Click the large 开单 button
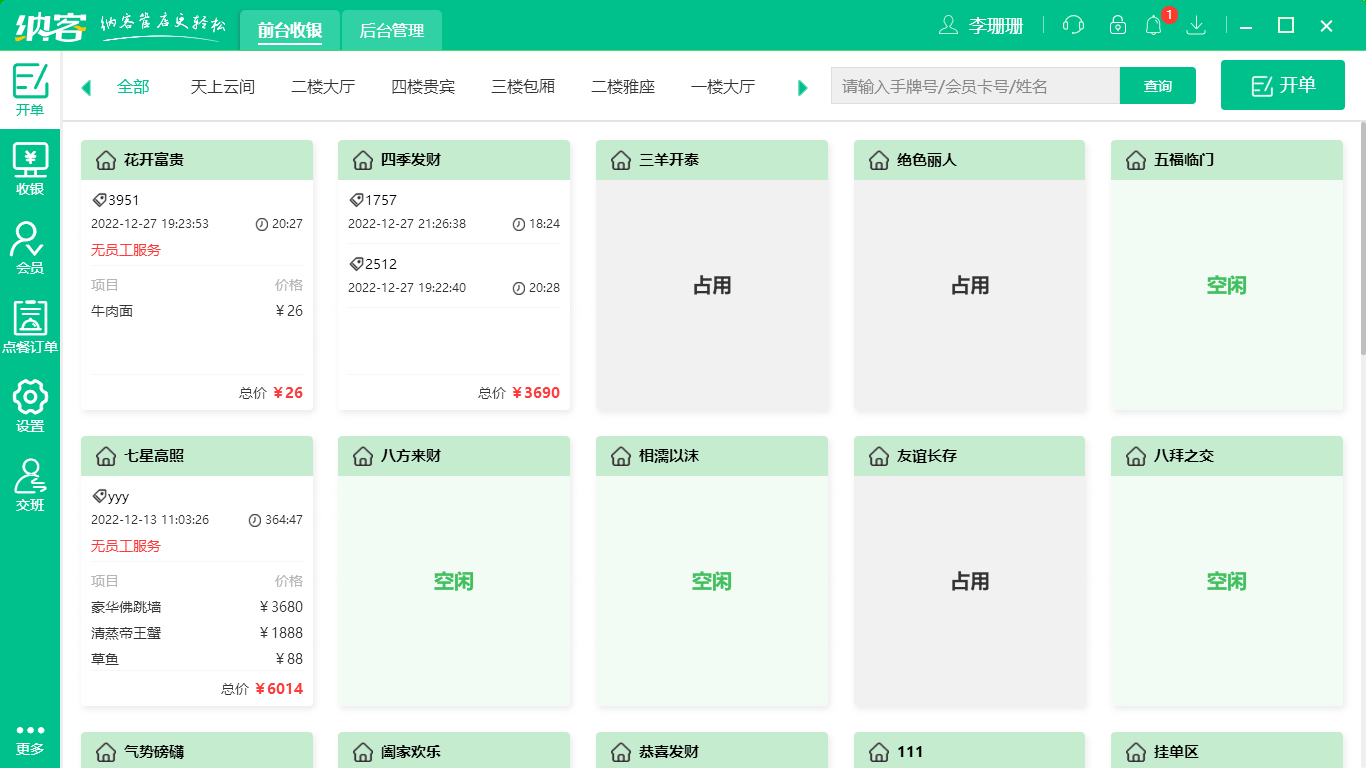 (1284, 85)
